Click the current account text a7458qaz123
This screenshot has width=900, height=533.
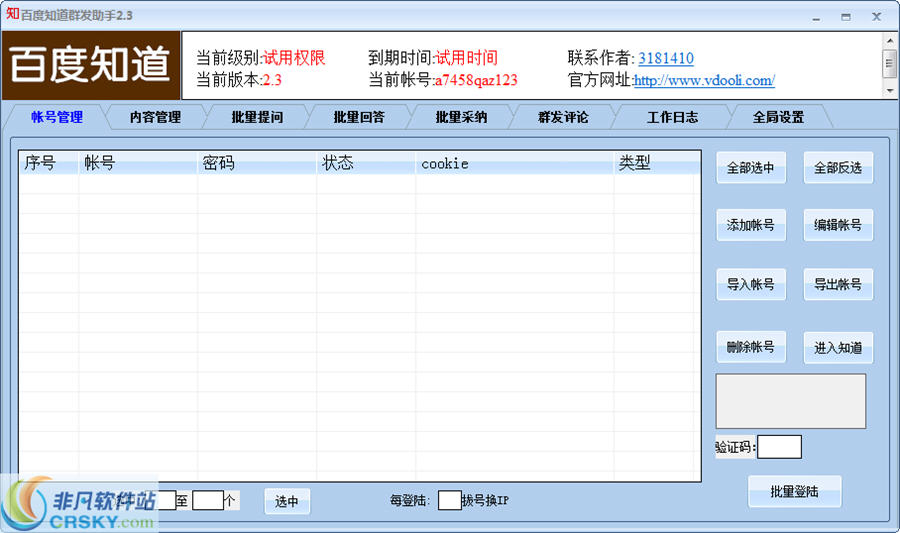(x=476, y=80)
